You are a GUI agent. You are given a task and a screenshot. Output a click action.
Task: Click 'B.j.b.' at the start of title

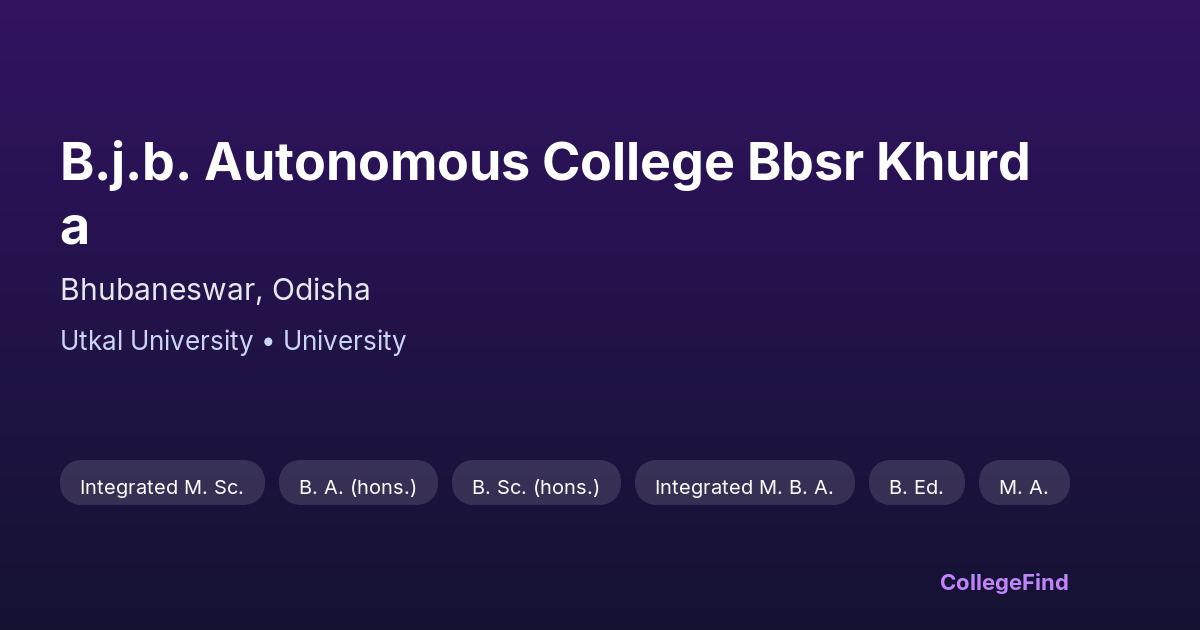pos(125,163)
